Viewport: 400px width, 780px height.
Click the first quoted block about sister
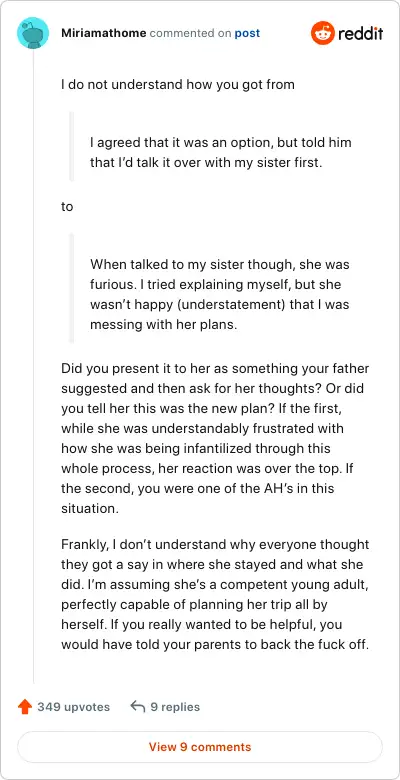click(x=221, y=152)
